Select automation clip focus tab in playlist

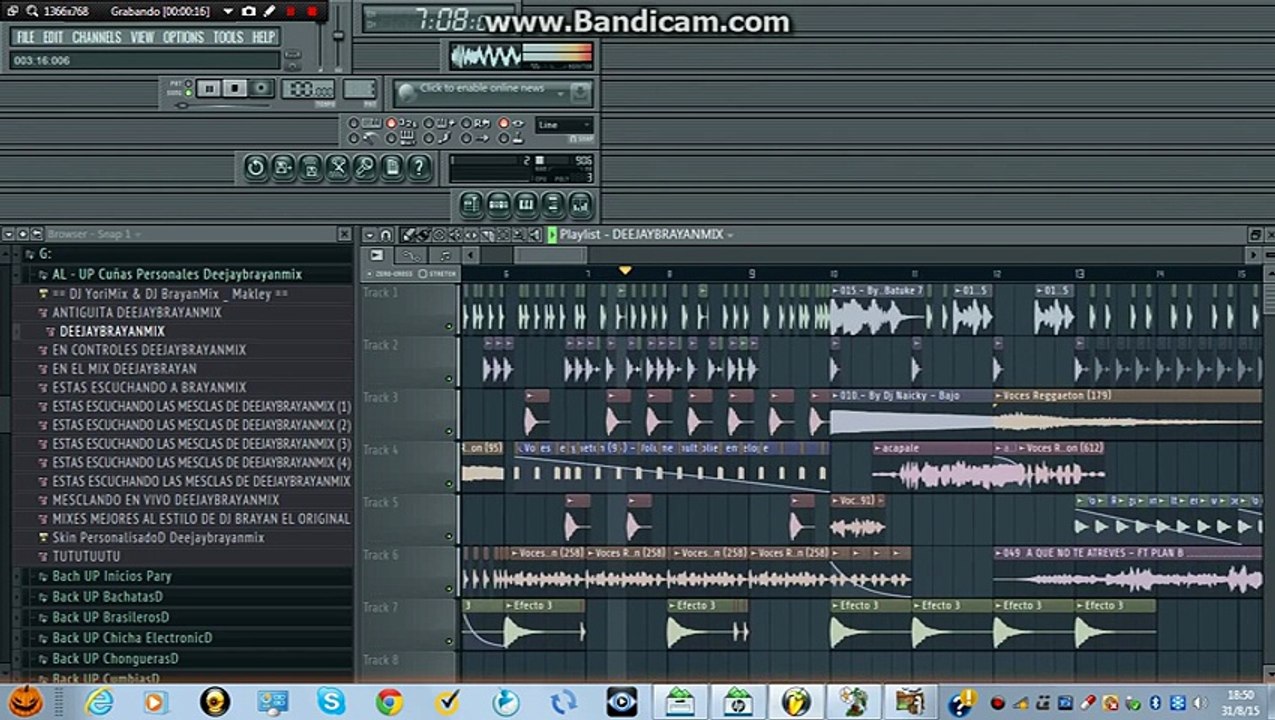(x=411, y=256)
